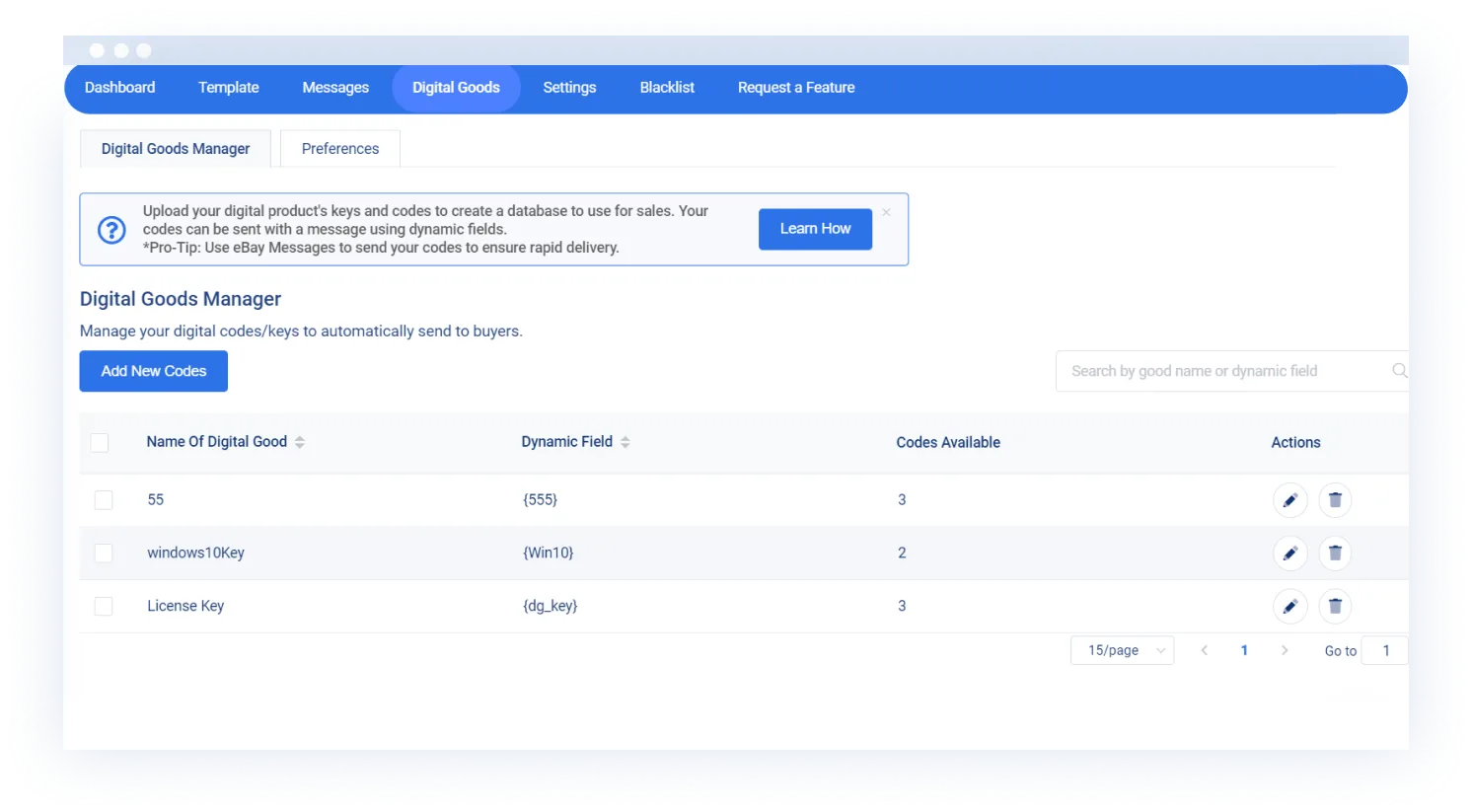Open the Messages menu

click(x=335, y=88)
